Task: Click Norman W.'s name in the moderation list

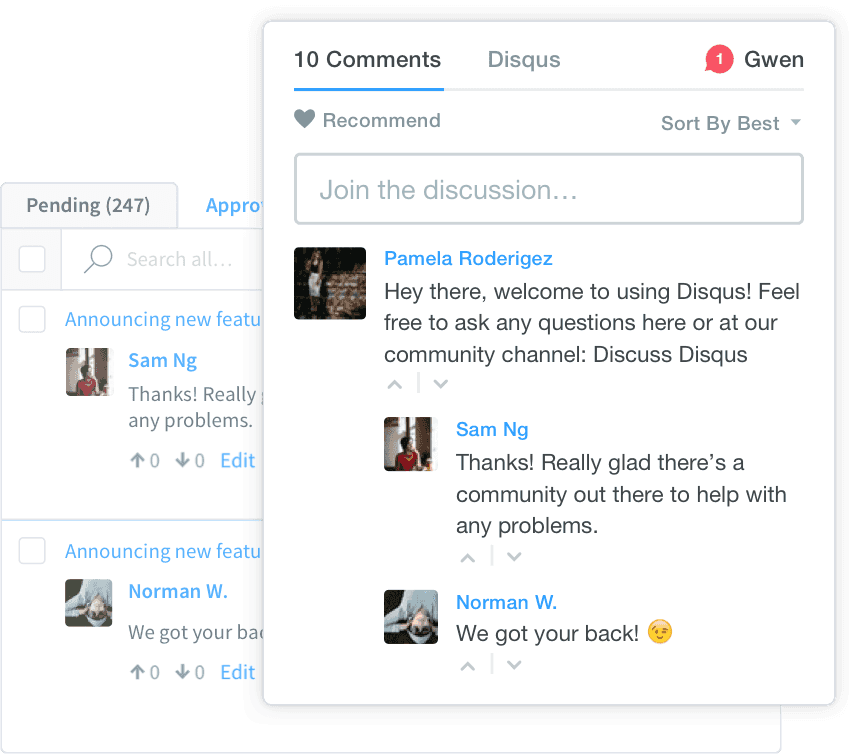Action: click(x=178, y=591)
